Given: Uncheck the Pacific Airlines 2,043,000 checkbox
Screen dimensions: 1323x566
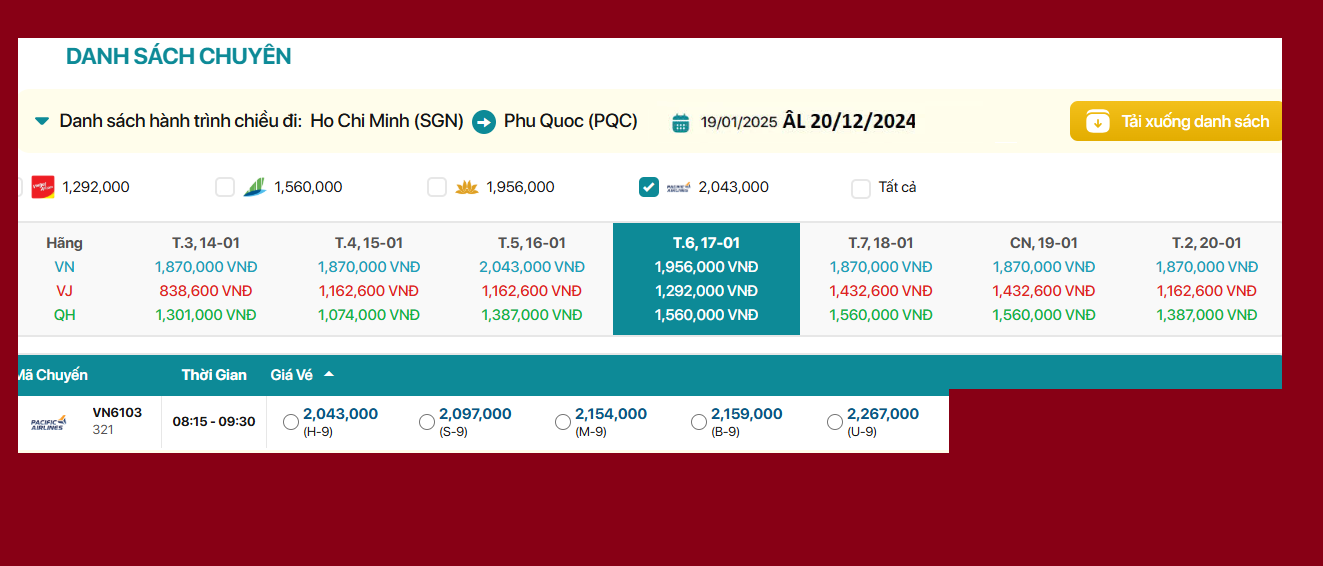Looking at the screenshot, I should (x=649, y=187).
